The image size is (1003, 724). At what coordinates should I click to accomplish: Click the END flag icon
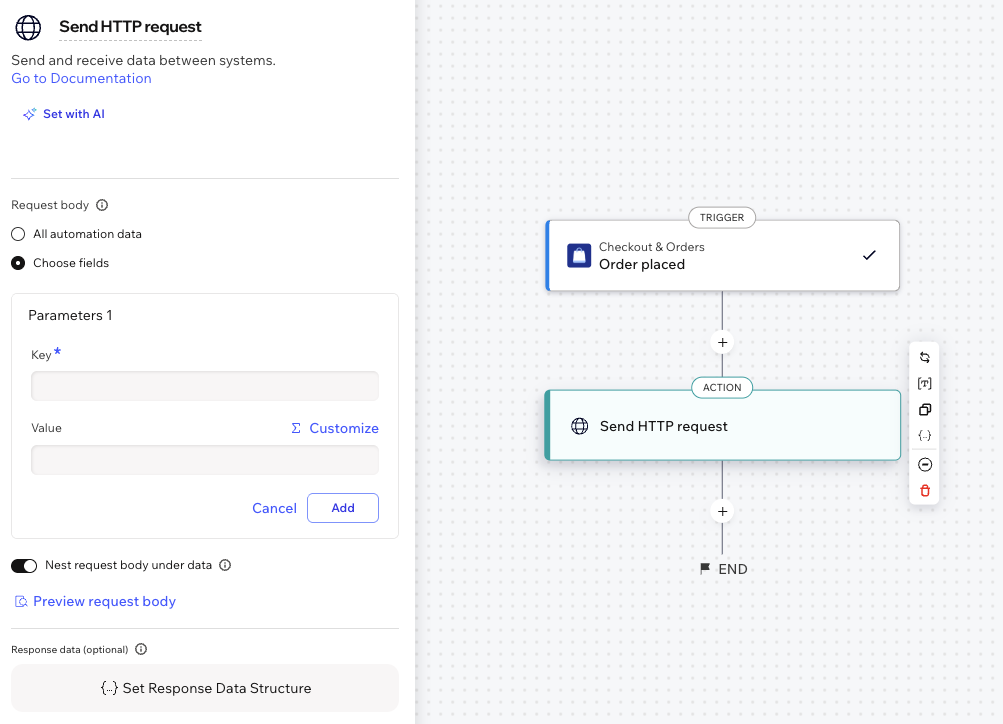click(x=705, y=568)
